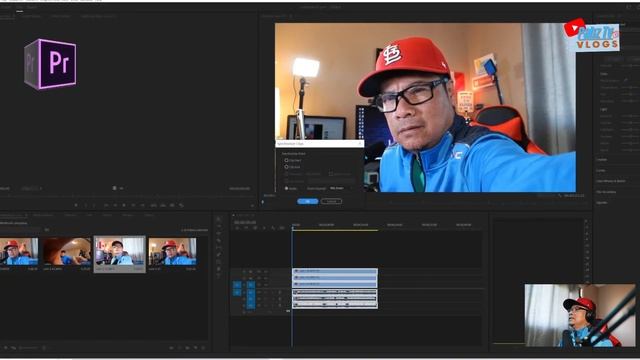Viewport: 640px width, 360px height.
Task: Adjust Exposure slider in Lumetri Color
Action: 631,116
